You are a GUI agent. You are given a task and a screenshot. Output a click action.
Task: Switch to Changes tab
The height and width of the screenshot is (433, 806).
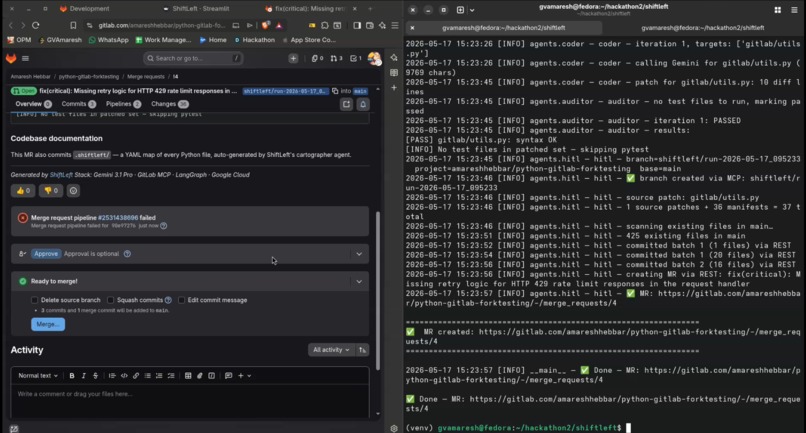point(170,104)
